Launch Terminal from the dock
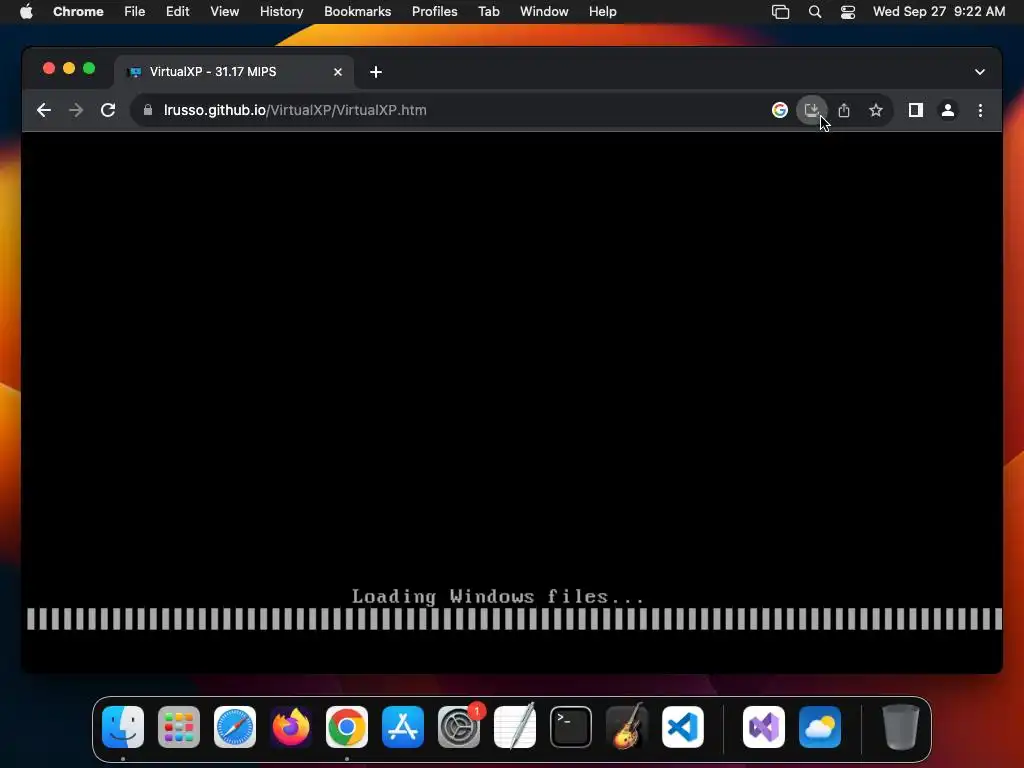1024x768 pixels. point(571,727)
